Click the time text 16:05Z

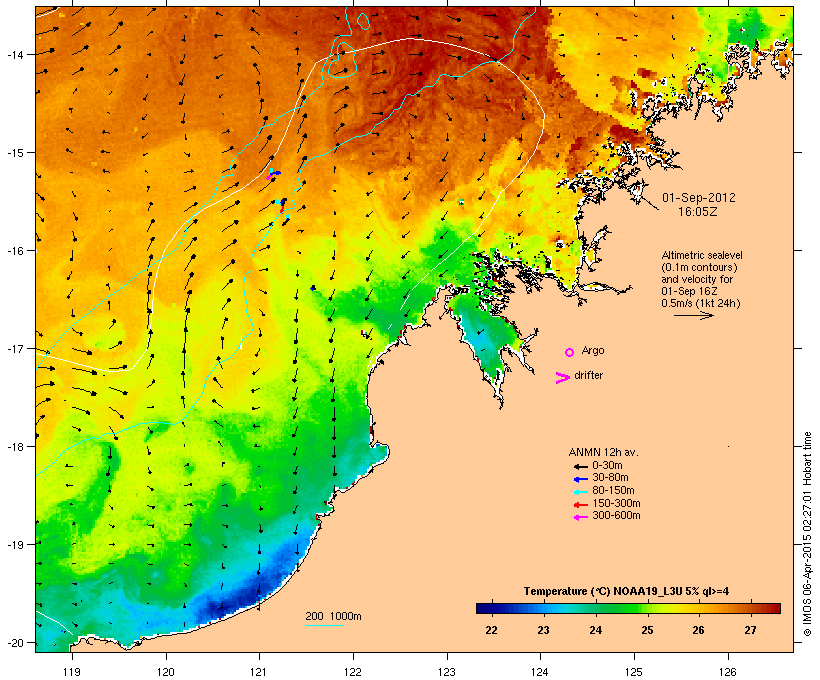click(x=698, y=212)
